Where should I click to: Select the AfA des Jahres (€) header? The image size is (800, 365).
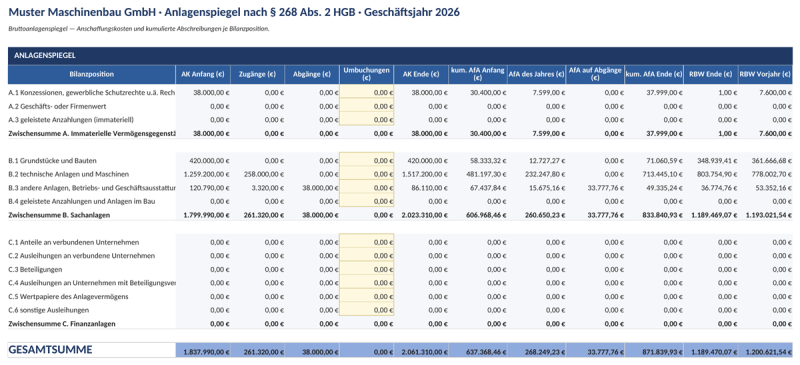(536, 75)
